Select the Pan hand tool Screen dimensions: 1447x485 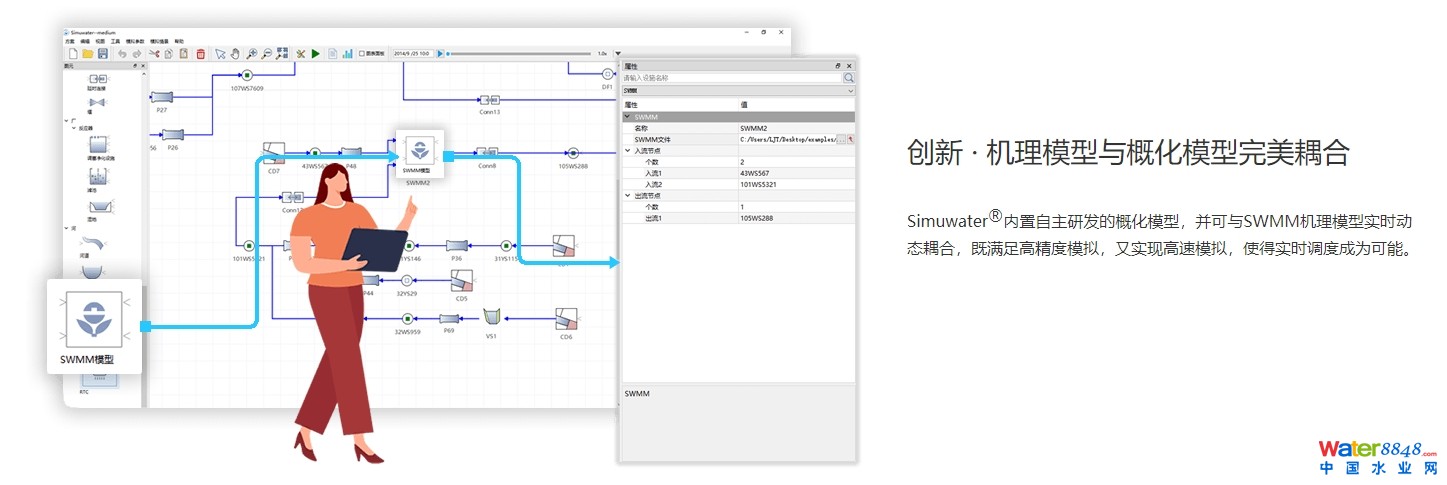pyautogui.click(x=235, y=53)
